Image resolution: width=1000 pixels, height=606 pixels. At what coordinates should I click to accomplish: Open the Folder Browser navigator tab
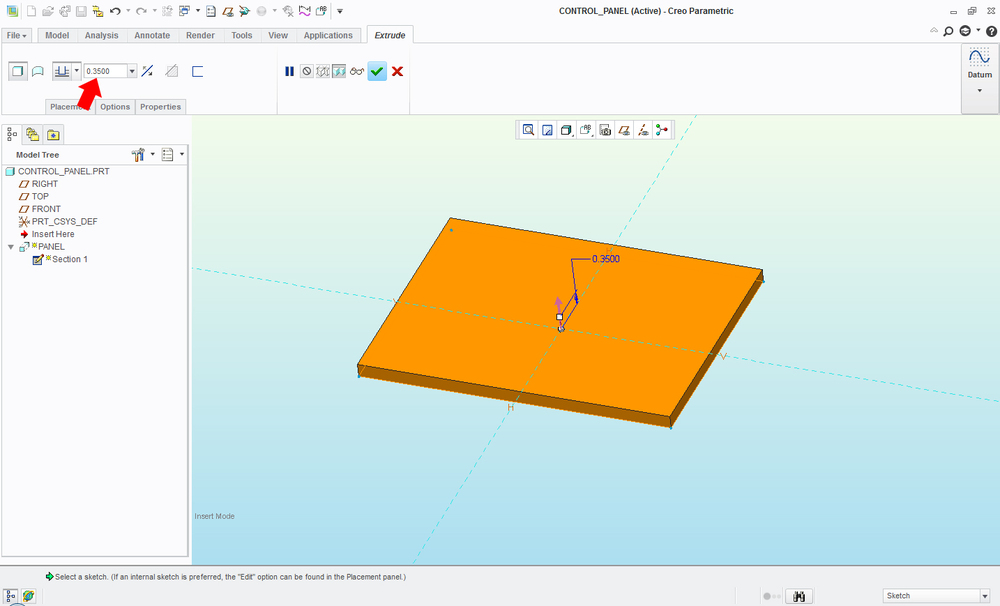coord(32,134)
